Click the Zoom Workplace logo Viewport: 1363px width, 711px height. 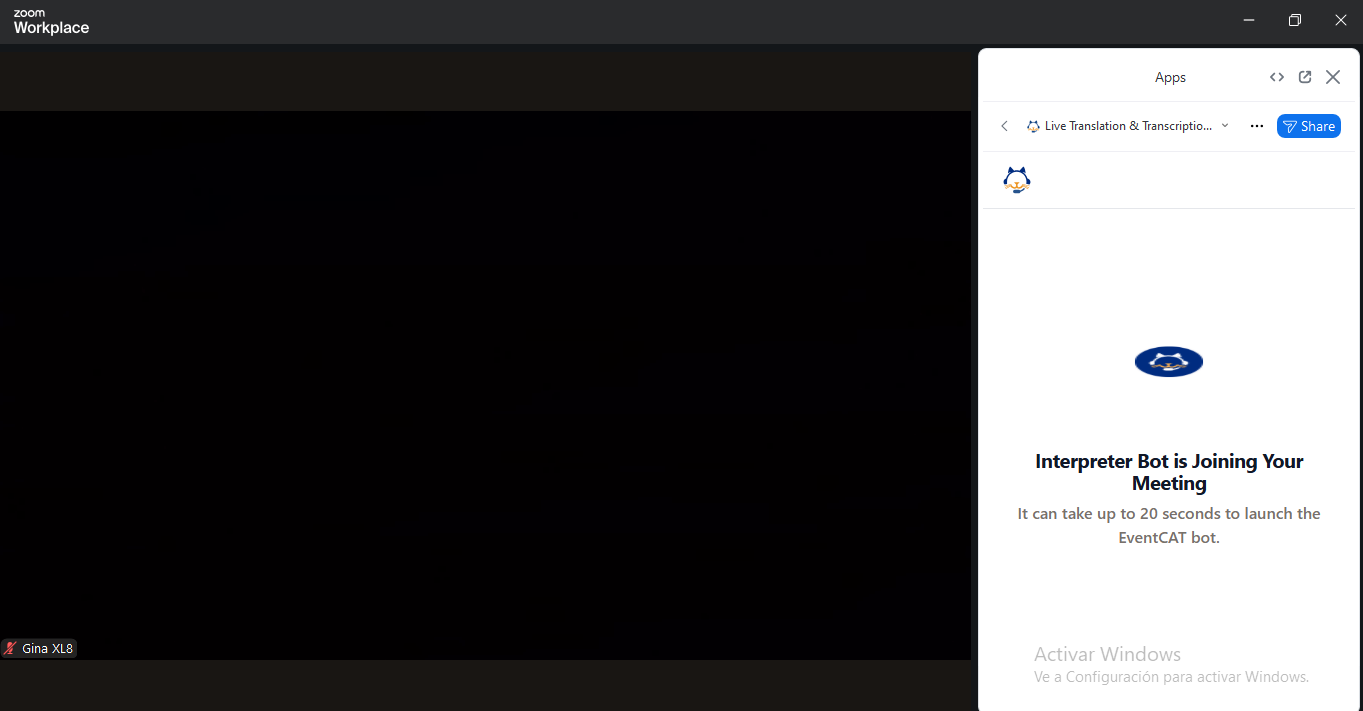pos(51,22)
